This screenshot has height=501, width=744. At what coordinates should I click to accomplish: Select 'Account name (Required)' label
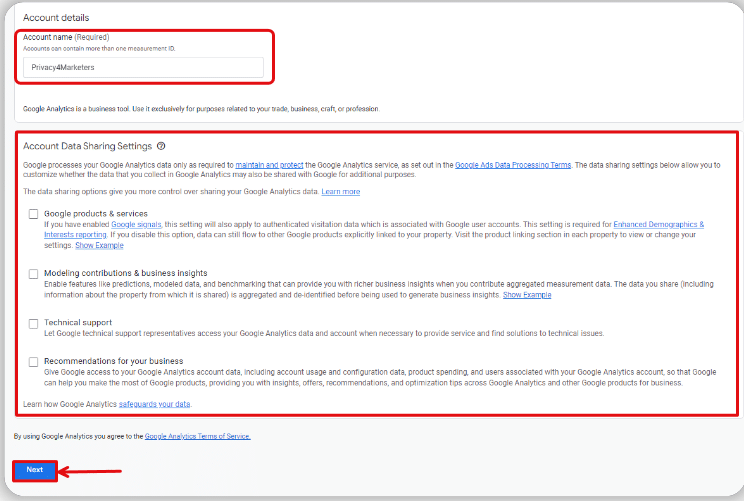(x=66, y=37)
